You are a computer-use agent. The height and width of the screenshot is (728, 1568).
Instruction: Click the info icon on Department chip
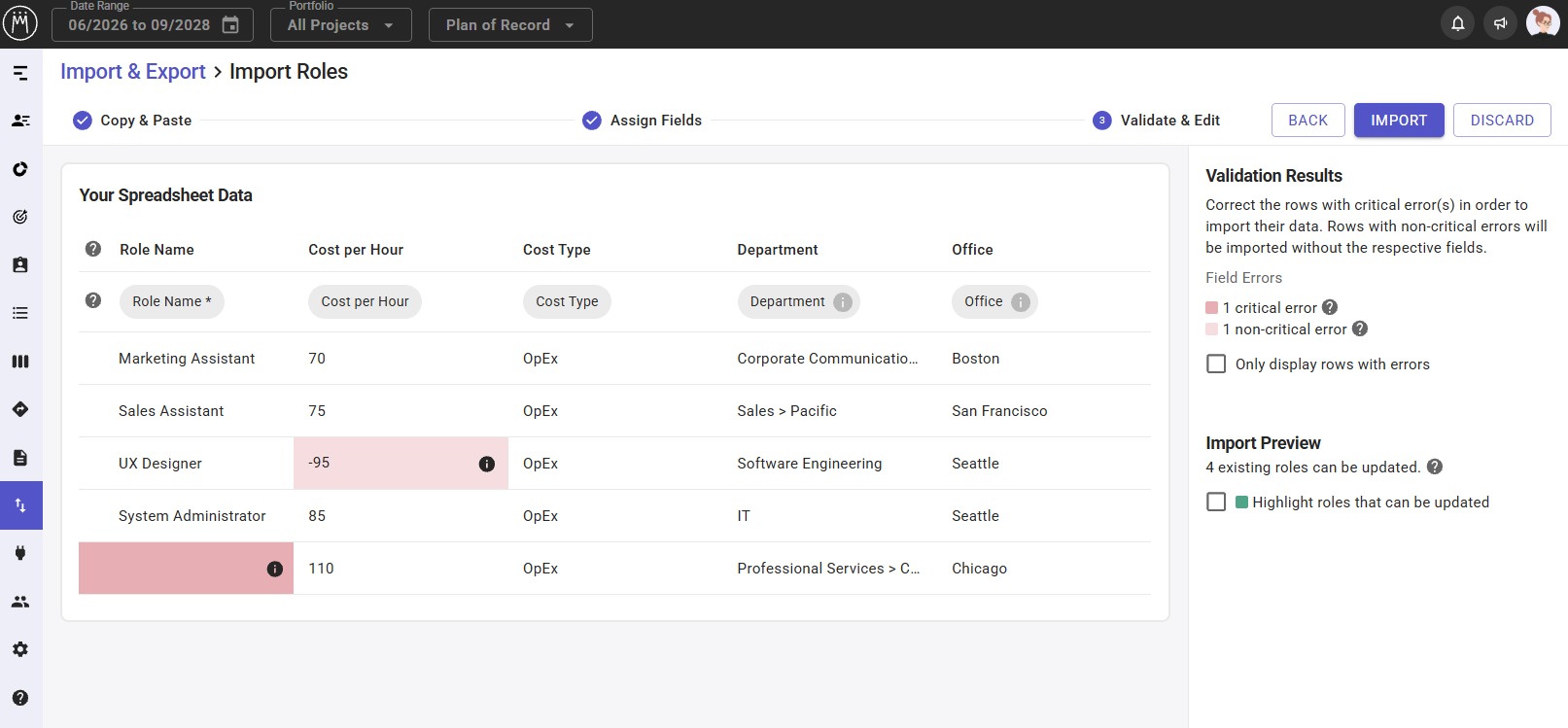[843, 302]
